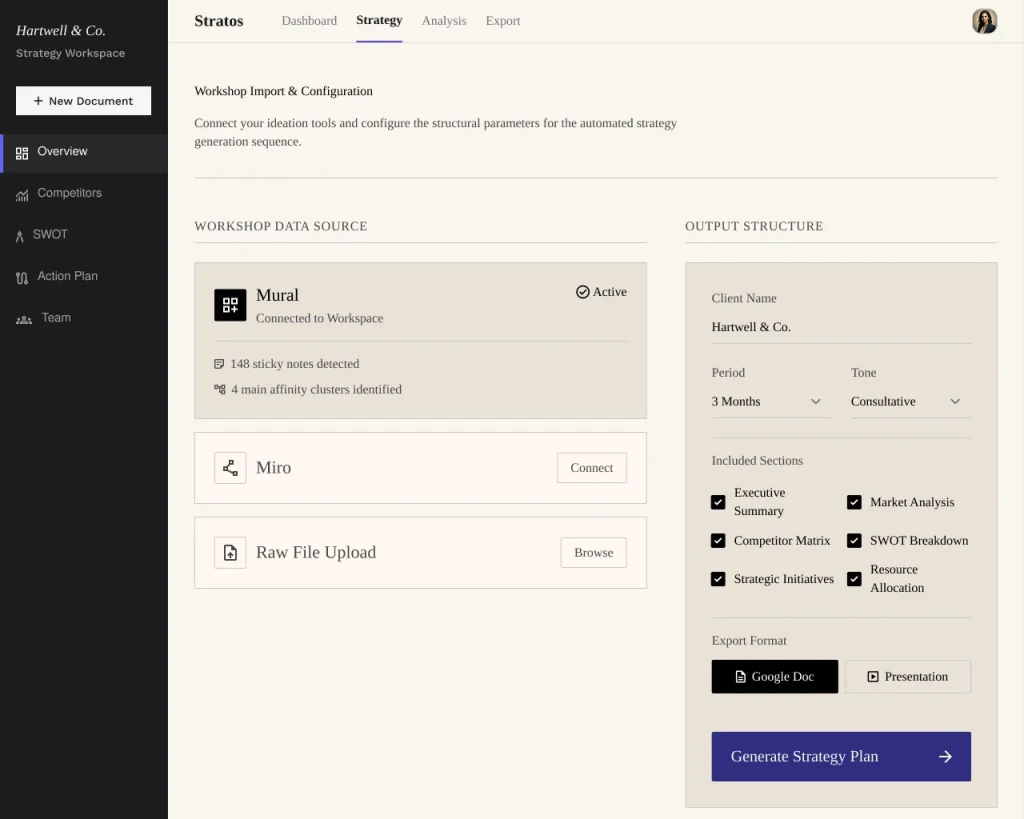Click the 'Included Sections' label
This screenshot has height=819, width=1024.
click(x=757, y=460)
